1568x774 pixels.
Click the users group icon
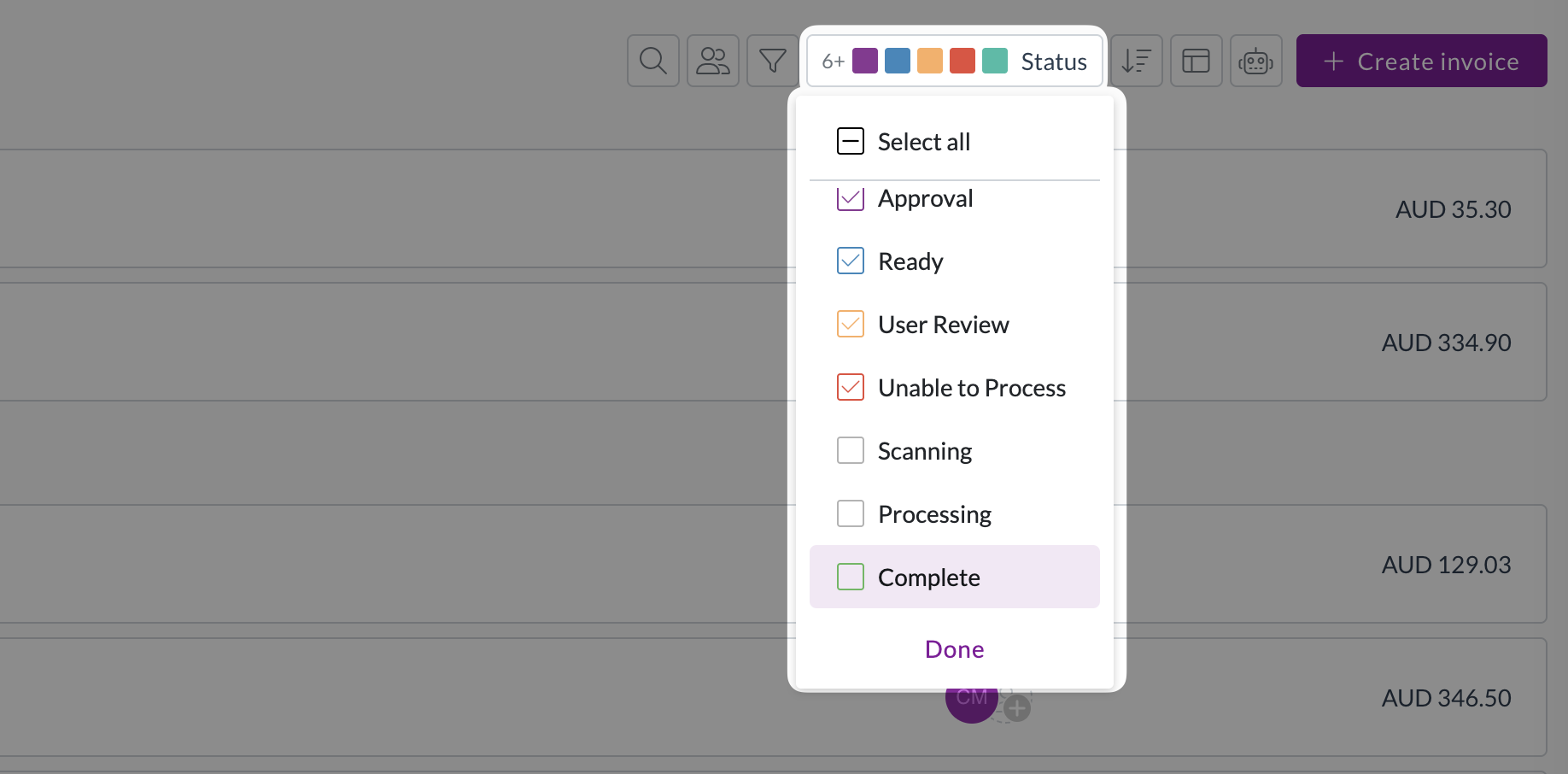pos(713,61)
